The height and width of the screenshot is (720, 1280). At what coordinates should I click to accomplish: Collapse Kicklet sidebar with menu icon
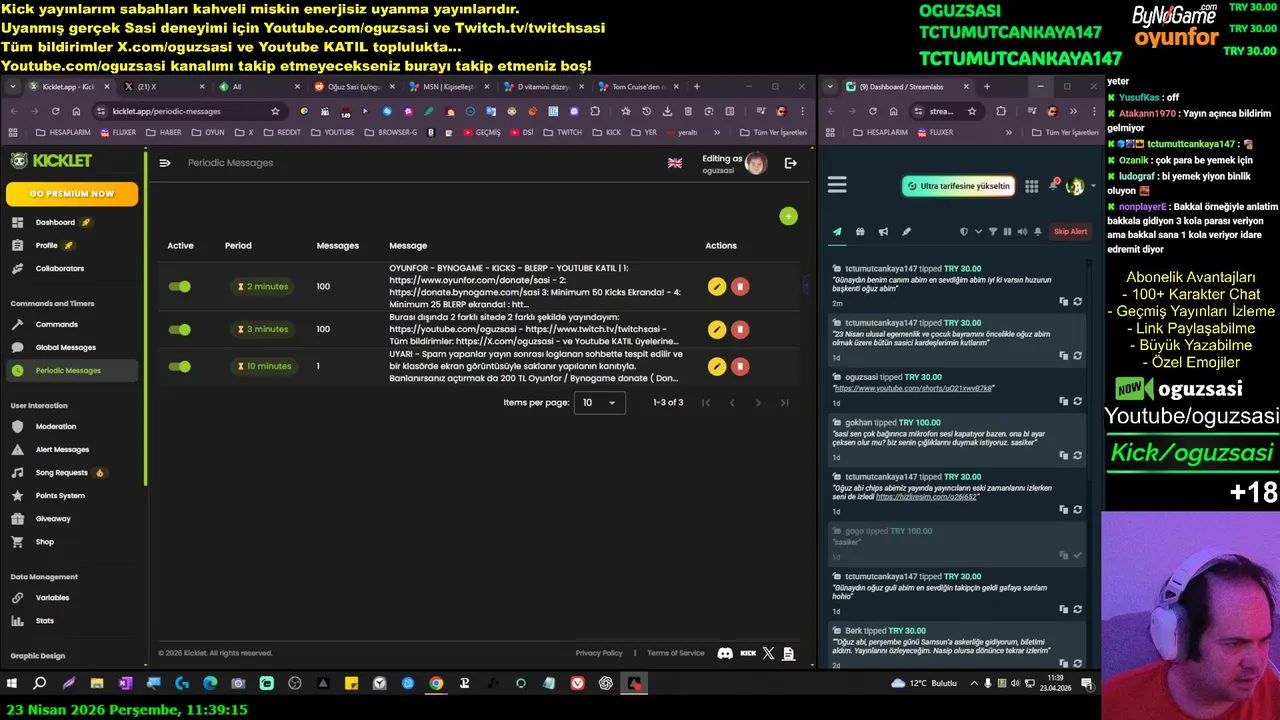[165, 163]
